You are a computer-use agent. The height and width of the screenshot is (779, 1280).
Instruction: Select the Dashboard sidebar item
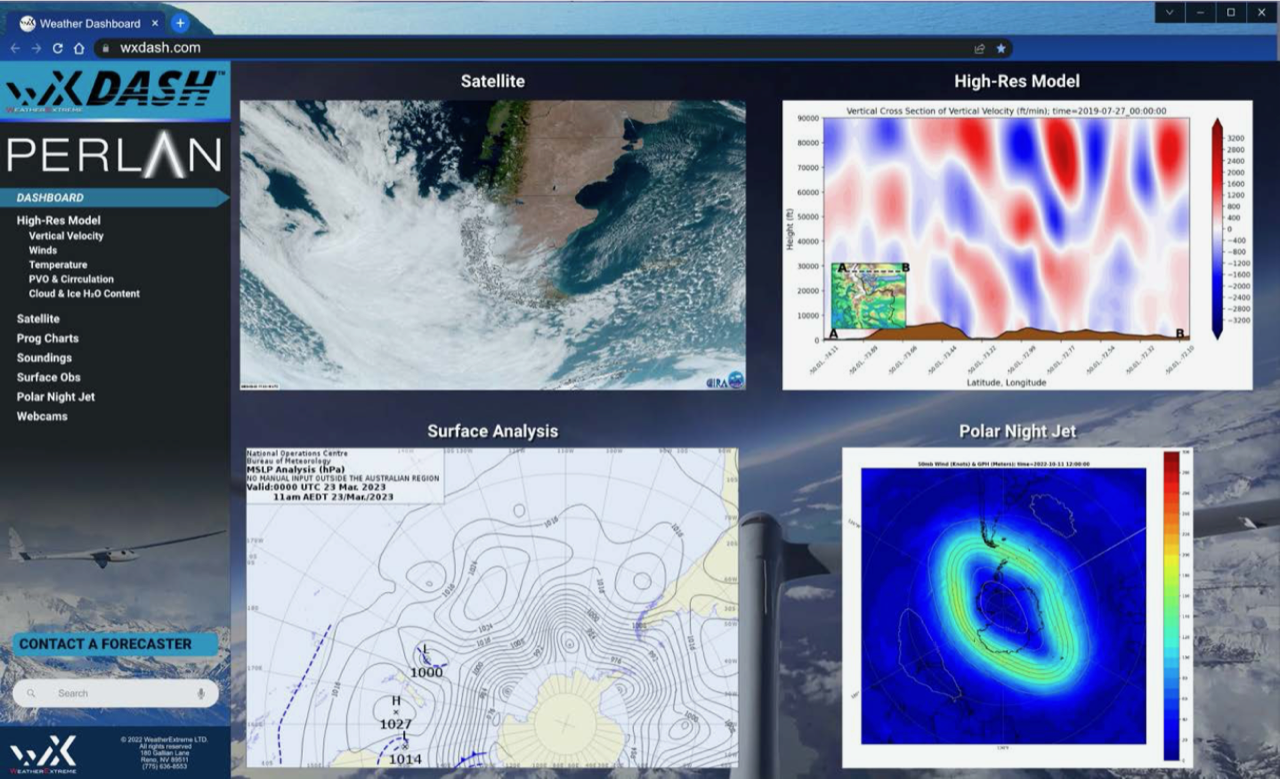pos(50,198)
